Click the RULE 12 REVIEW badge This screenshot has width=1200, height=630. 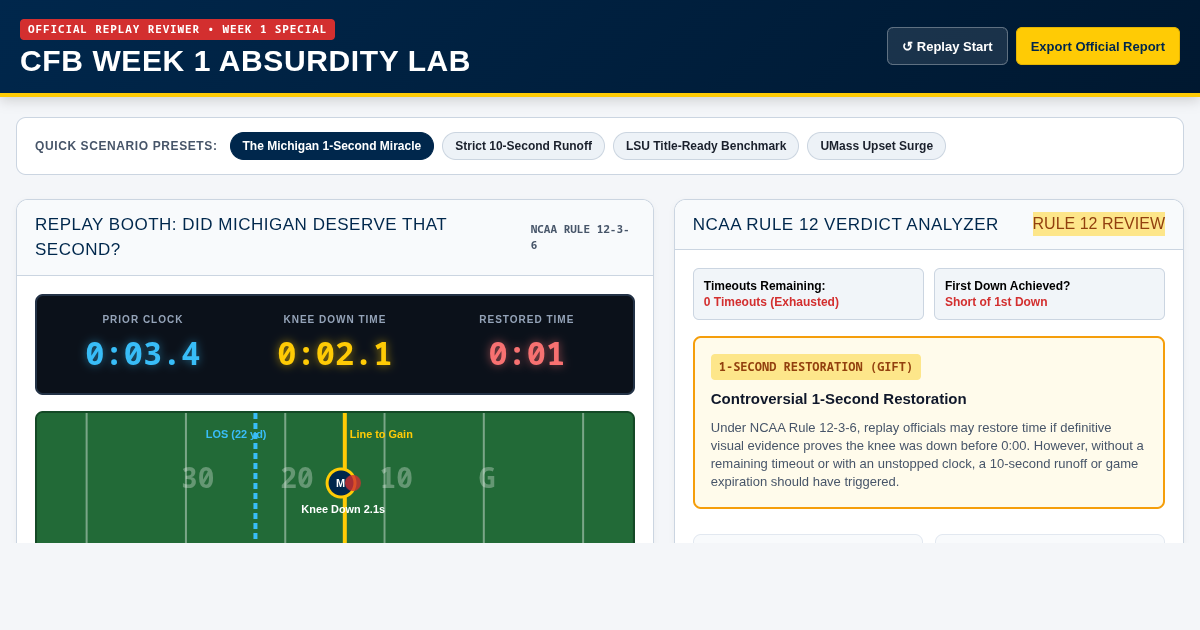(1098, 224)
